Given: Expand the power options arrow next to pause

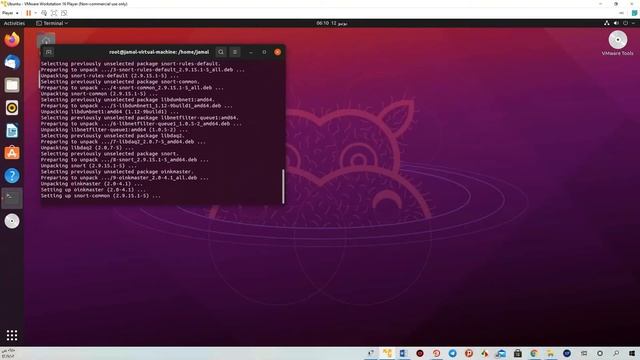Looking at the screenshot, I should pyautogui.click(x=36, y=13).
